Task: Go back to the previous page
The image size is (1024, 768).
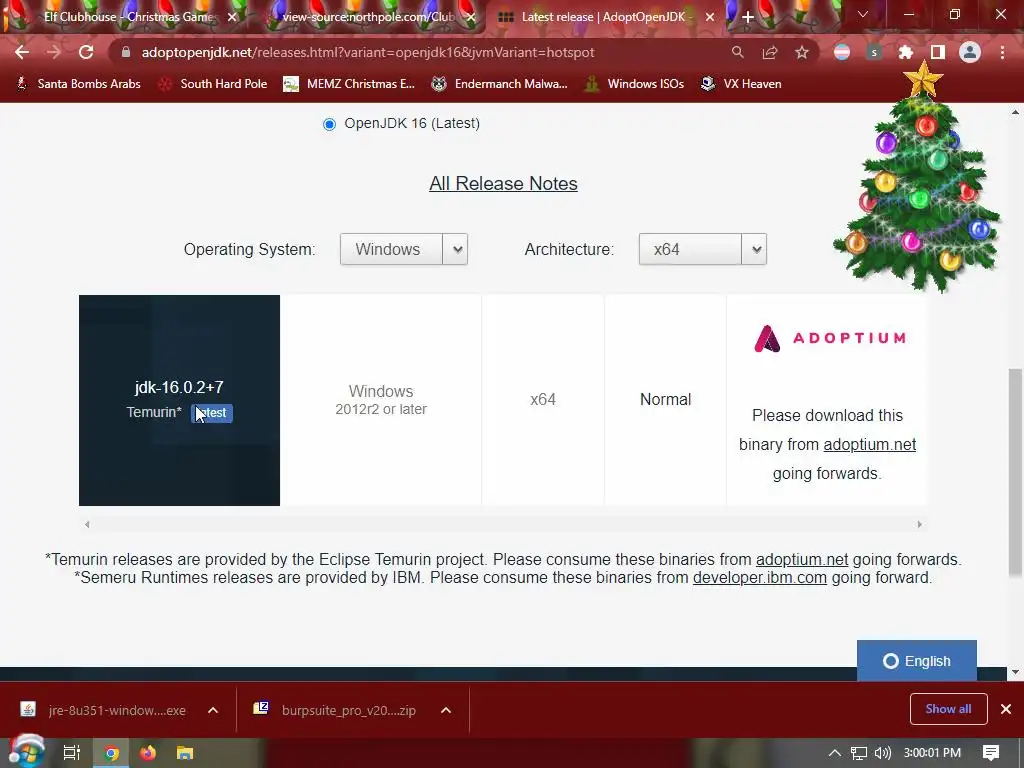Action: (22, 52)
